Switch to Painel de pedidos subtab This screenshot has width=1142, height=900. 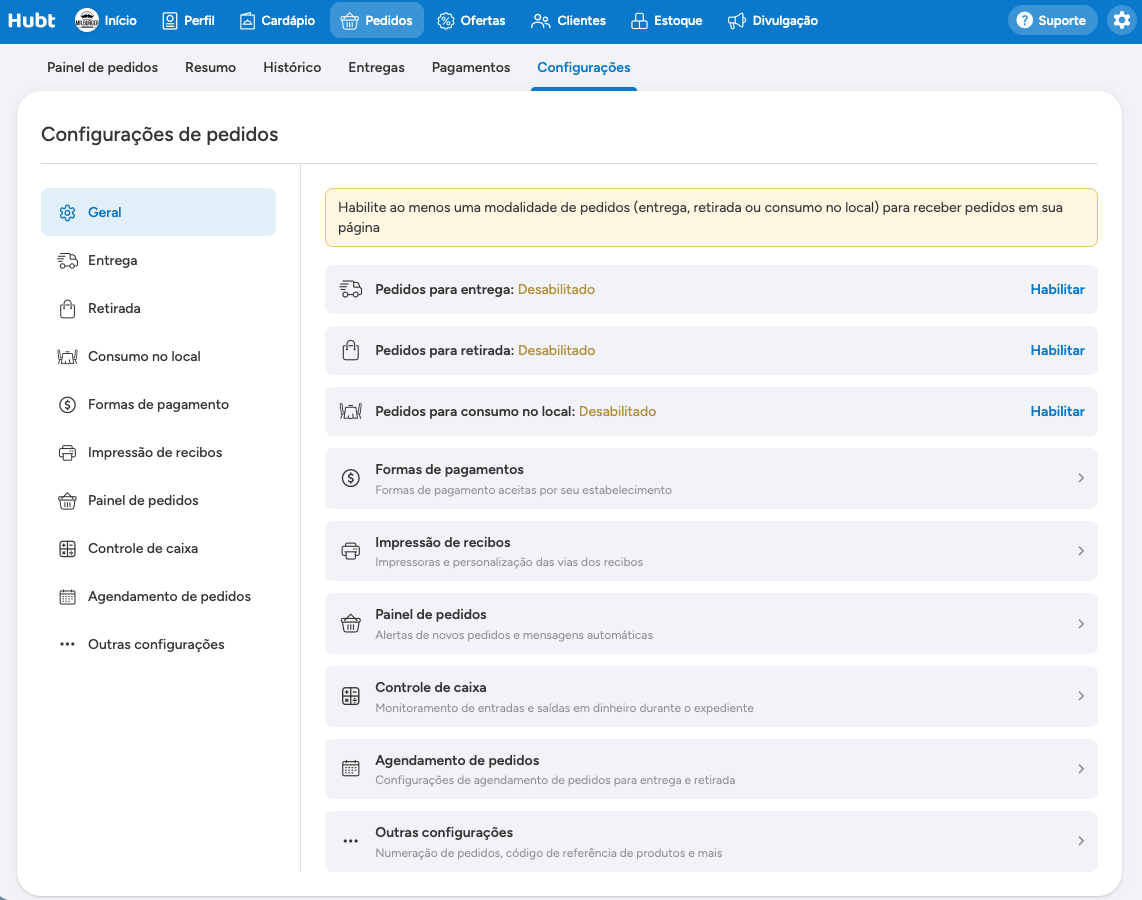click(x=103, y=67)
